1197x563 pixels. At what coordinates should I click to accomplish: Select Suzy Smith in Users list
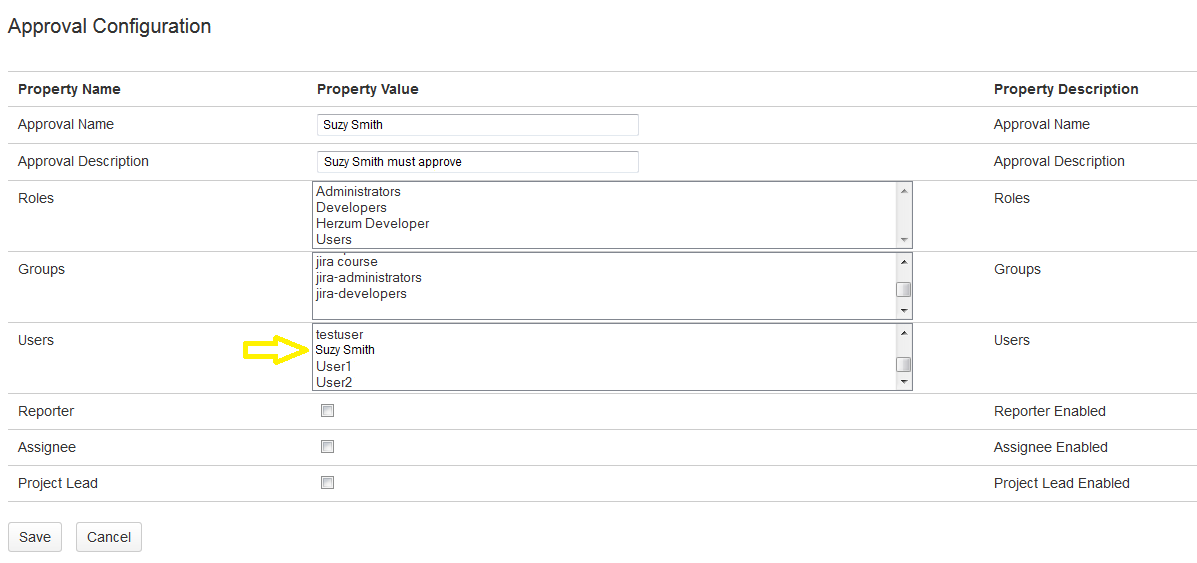tap(345, 350)
